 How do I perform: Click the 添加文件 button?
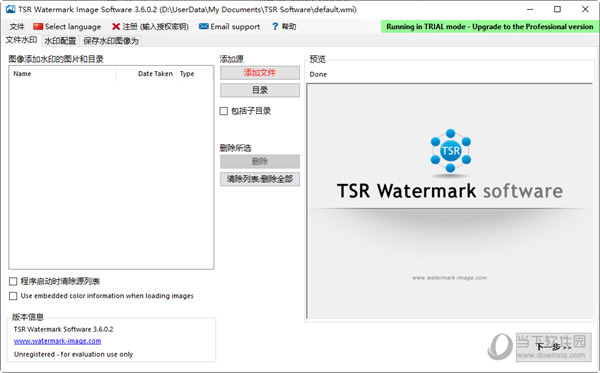pos(260,73)
